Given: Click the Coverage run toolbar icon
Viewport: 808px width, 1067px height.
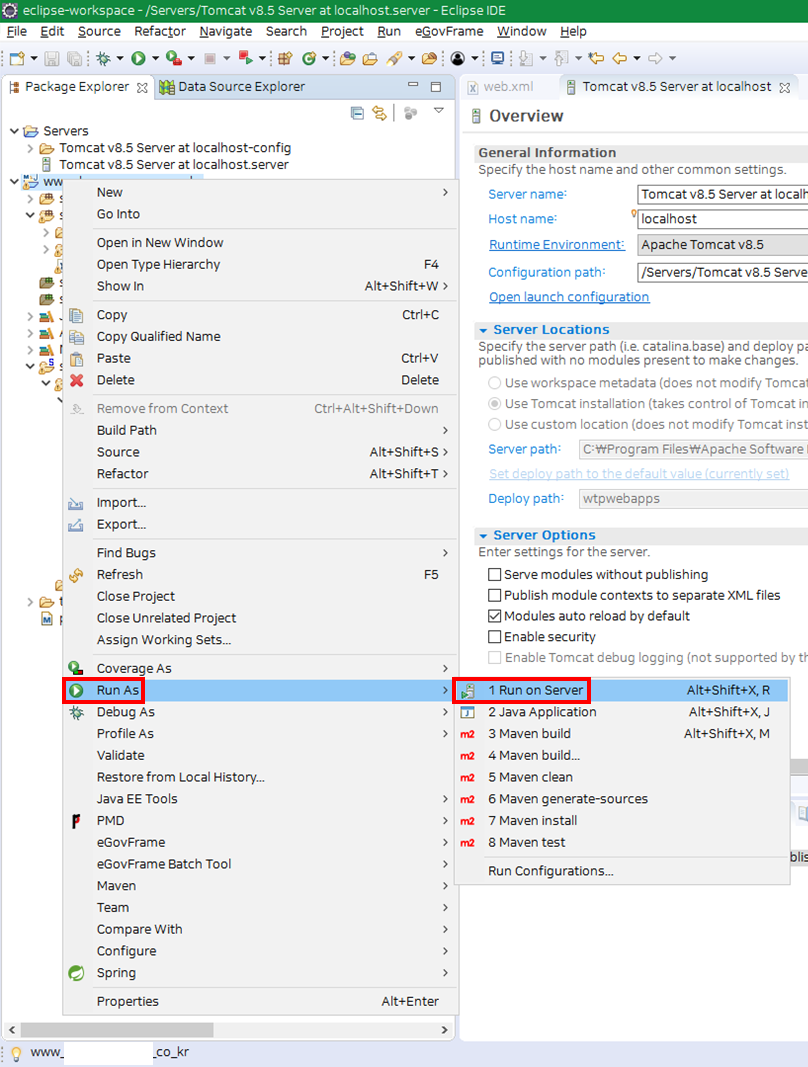Looking at the screenshot, I should click(x=174, y=59).
